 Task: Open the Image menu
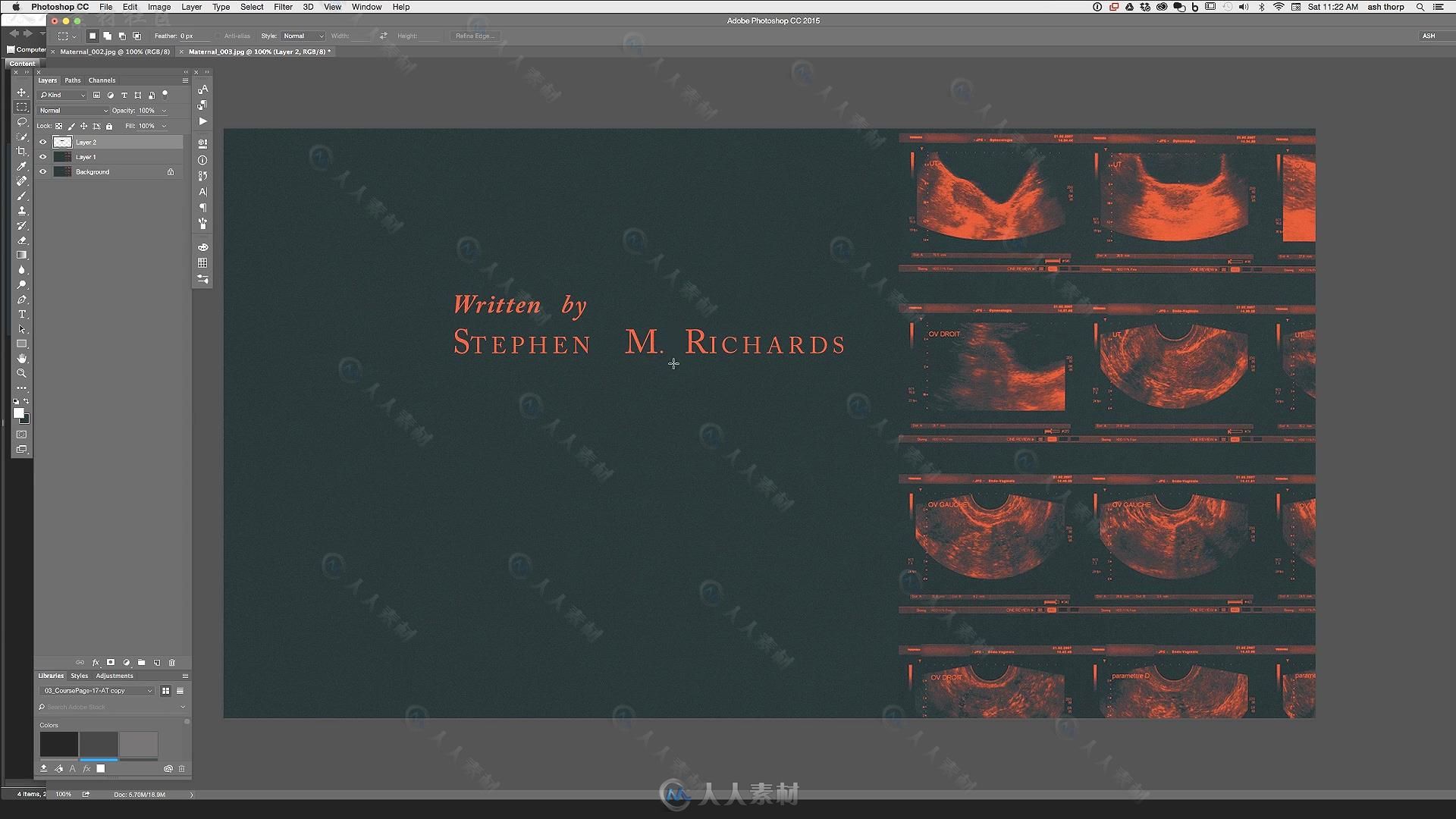click(x=159, y=7)
